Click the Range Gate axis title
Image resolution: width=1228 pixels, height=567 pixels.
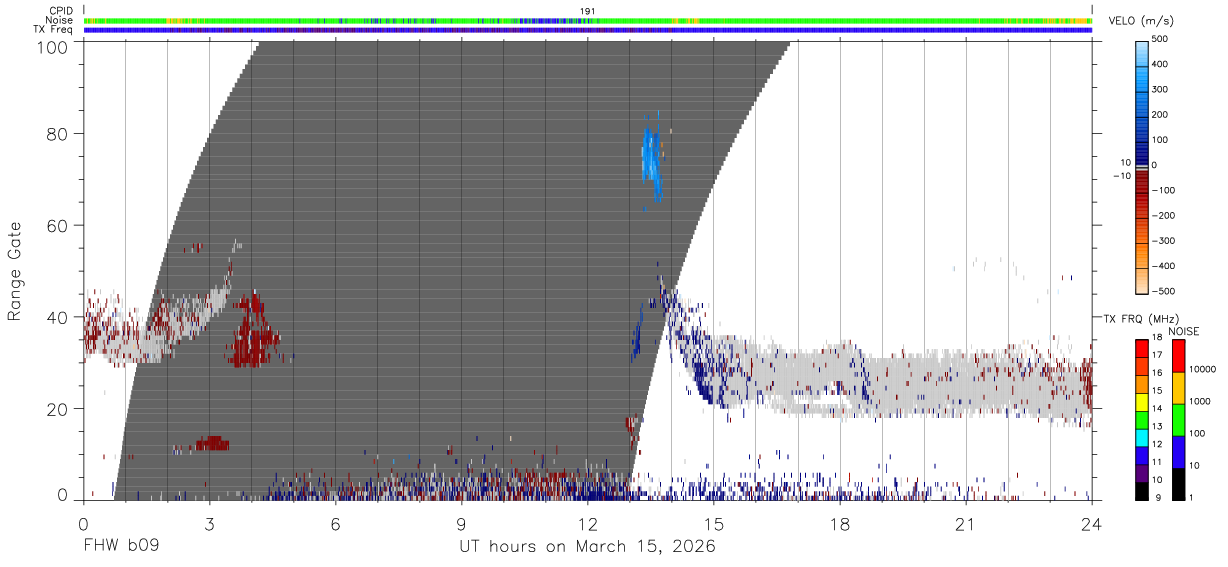pos(16,271)
